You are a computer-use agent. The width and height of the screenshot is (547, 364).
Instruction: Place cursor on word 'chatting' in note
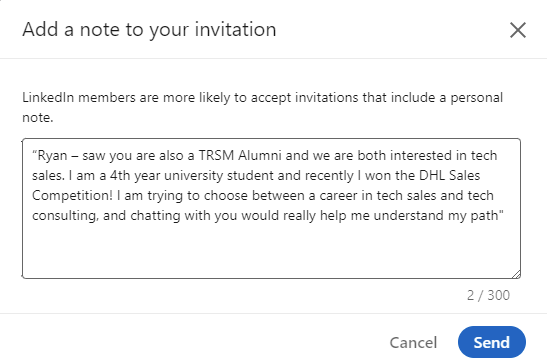[x=155, y=216]
